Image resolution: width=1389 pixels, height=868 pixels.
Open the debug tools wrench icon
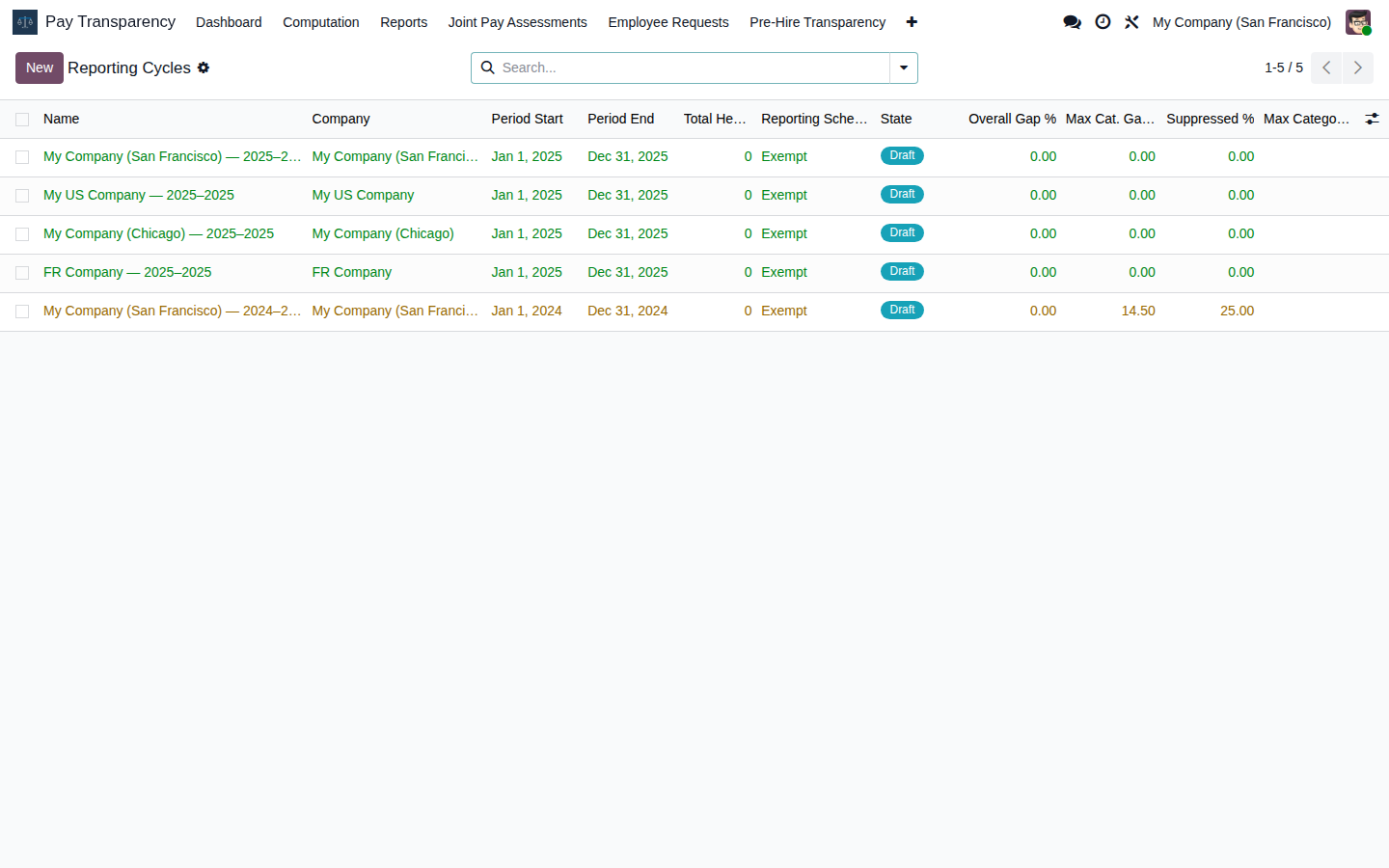[1131, 22]
